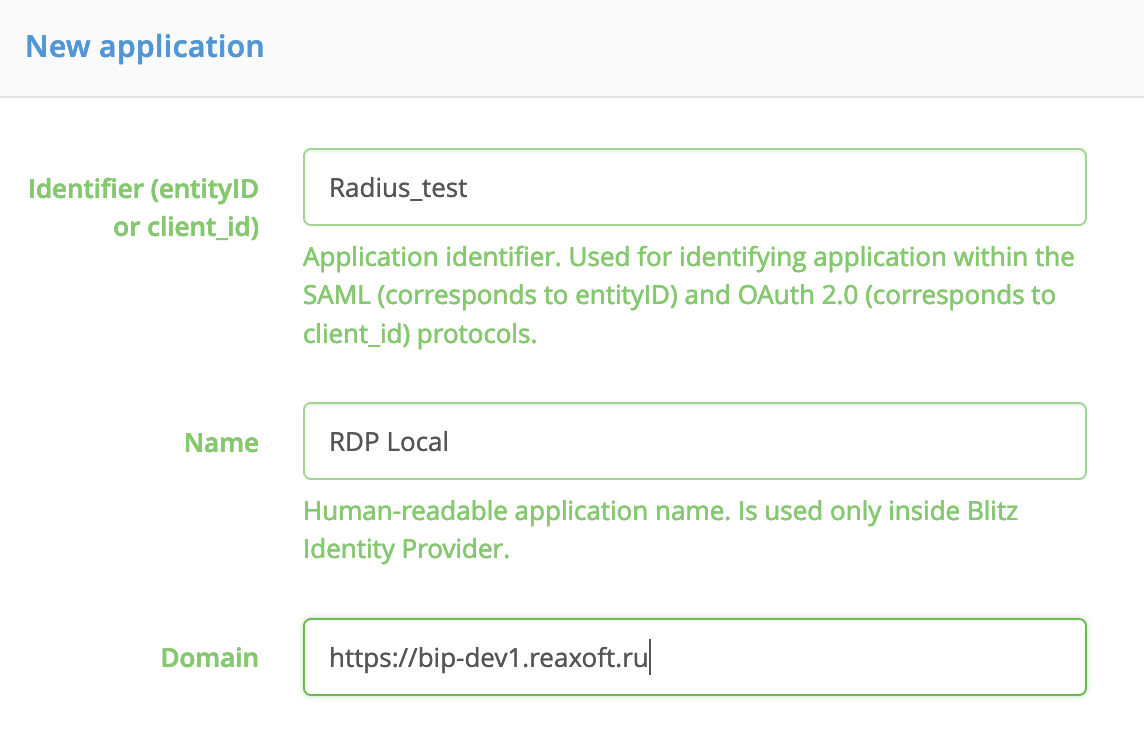
Task: Click empty right end of Identifier field
Action: [x=1000, y=187]
